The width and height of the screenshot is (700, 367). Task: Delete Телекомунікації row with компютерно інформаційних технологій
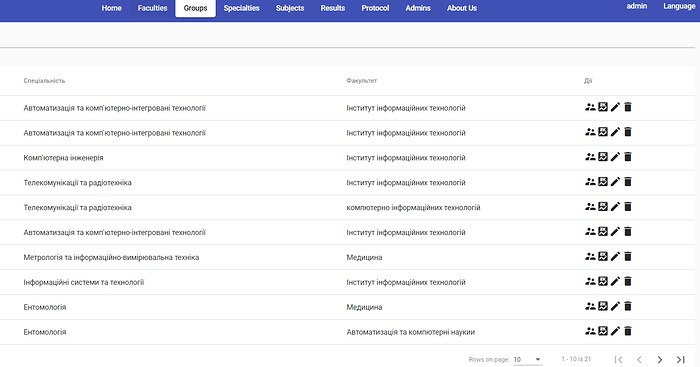tap(628, 207)
